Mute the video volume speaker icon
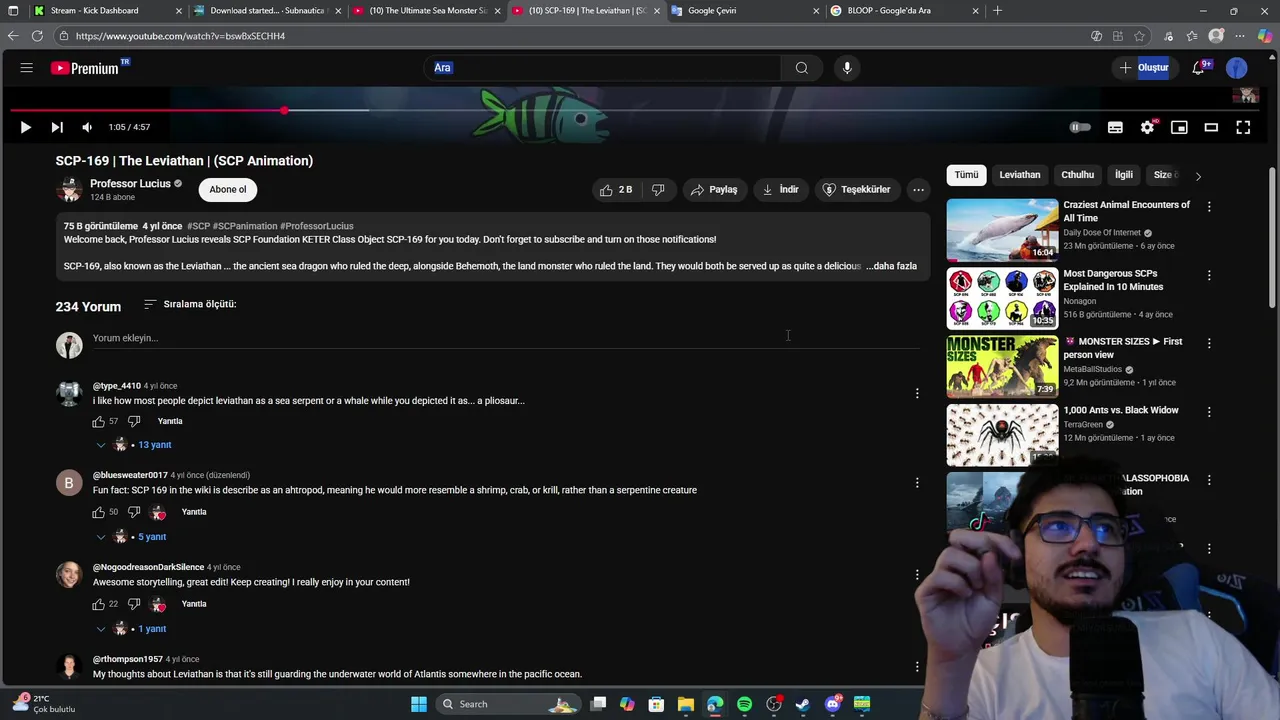The width and height of the screenshot is (1280, 720). [87, 127]
